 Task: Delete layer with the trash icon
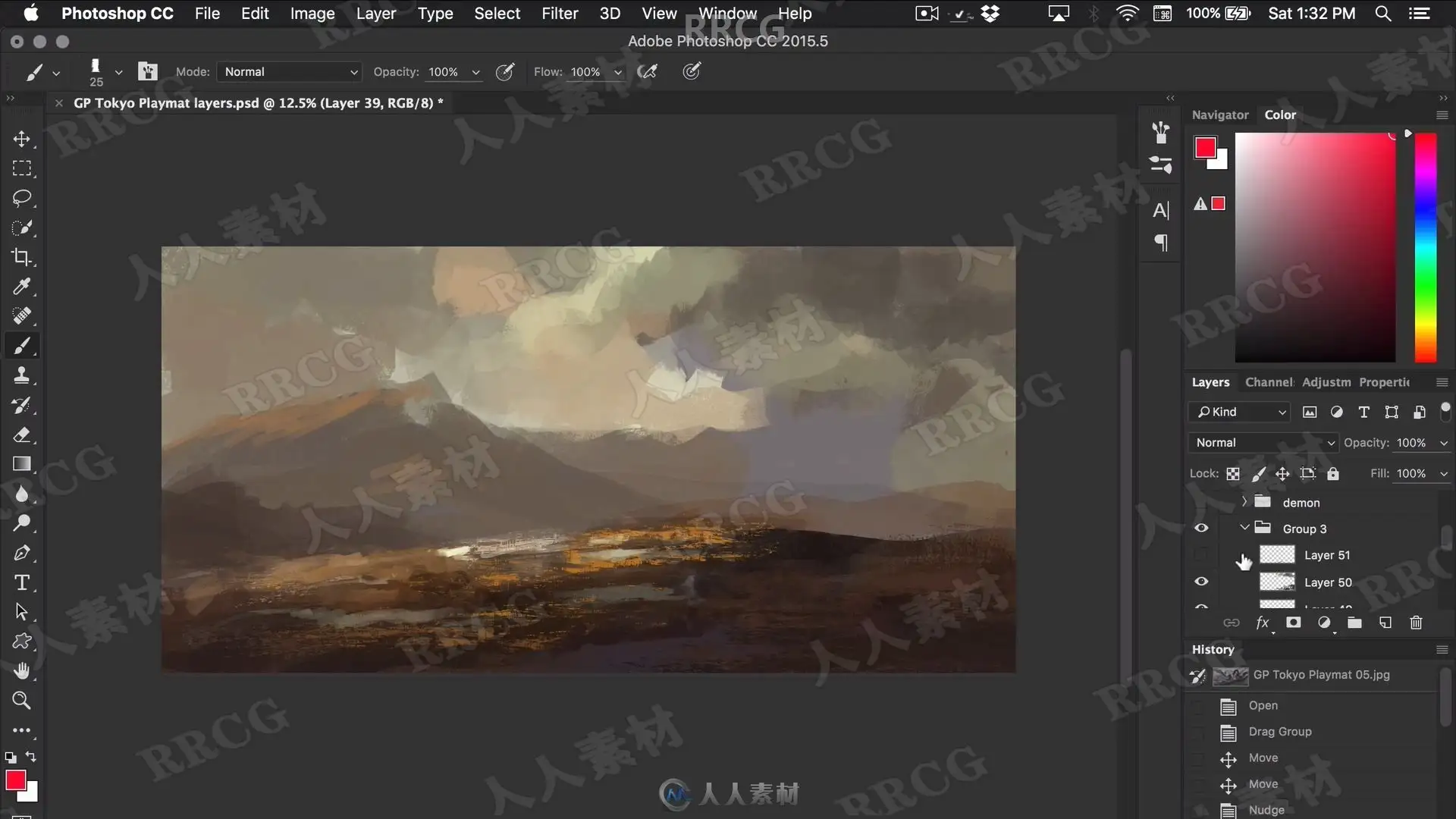(1416, 623)
